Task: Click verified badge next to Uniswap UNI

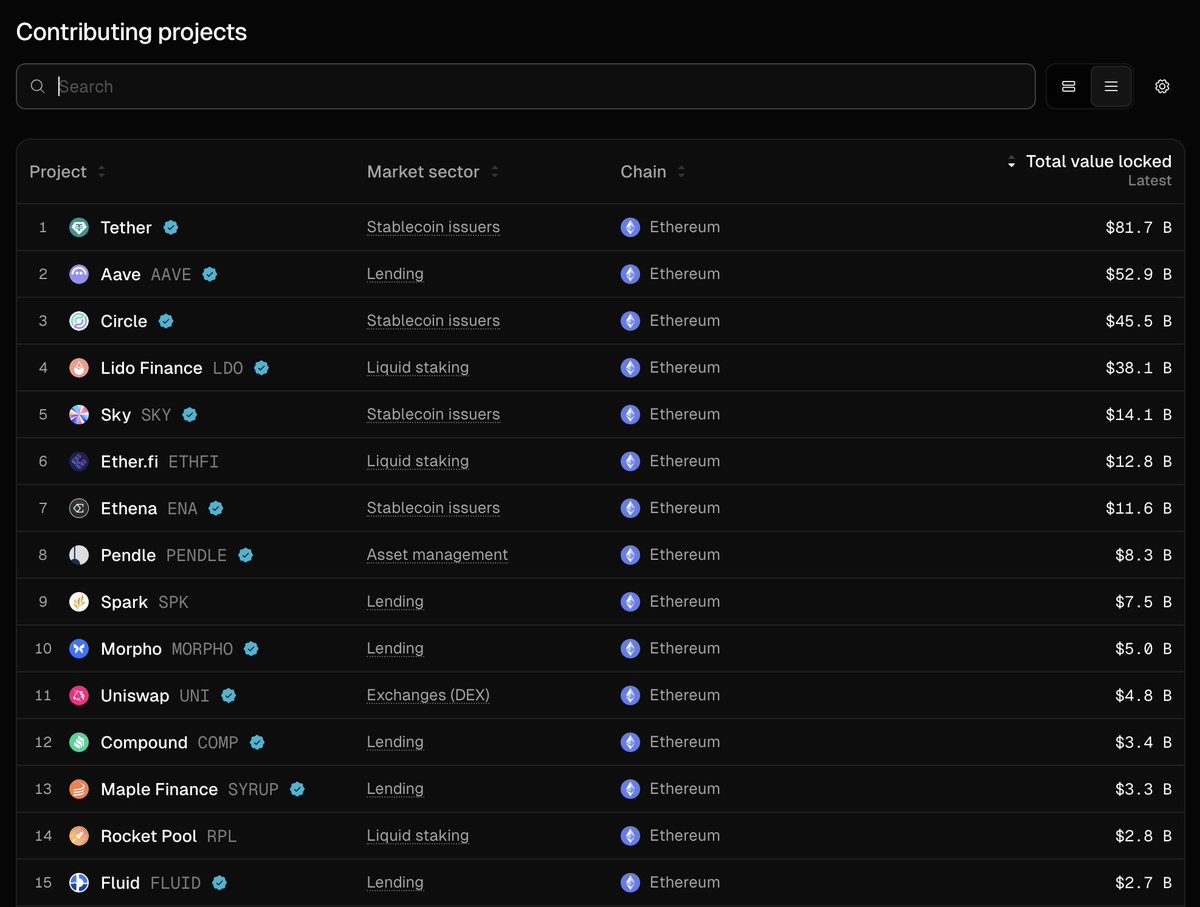Action: [228, 695]
